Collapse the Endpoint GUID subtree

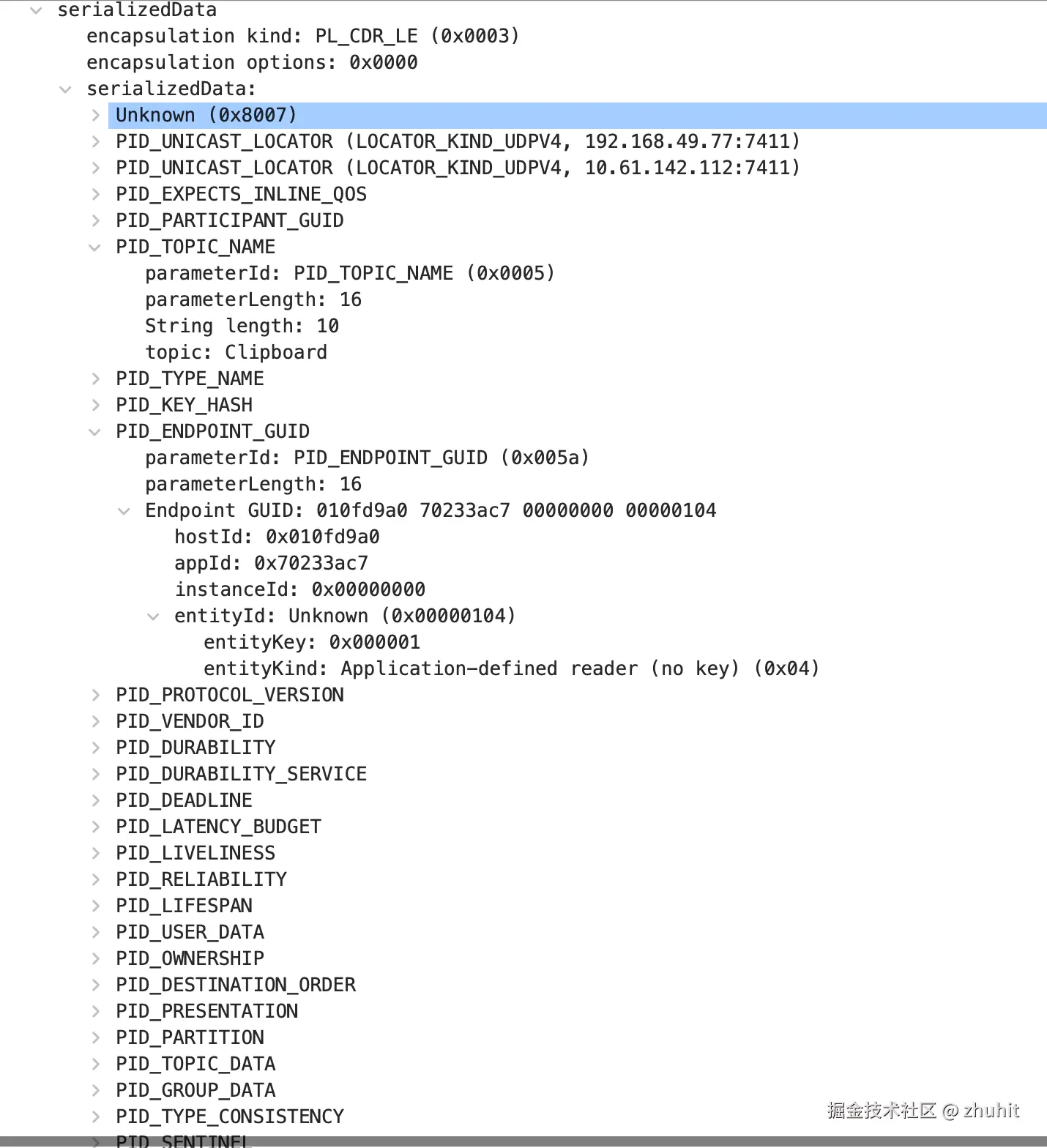(x=124, y=511)
